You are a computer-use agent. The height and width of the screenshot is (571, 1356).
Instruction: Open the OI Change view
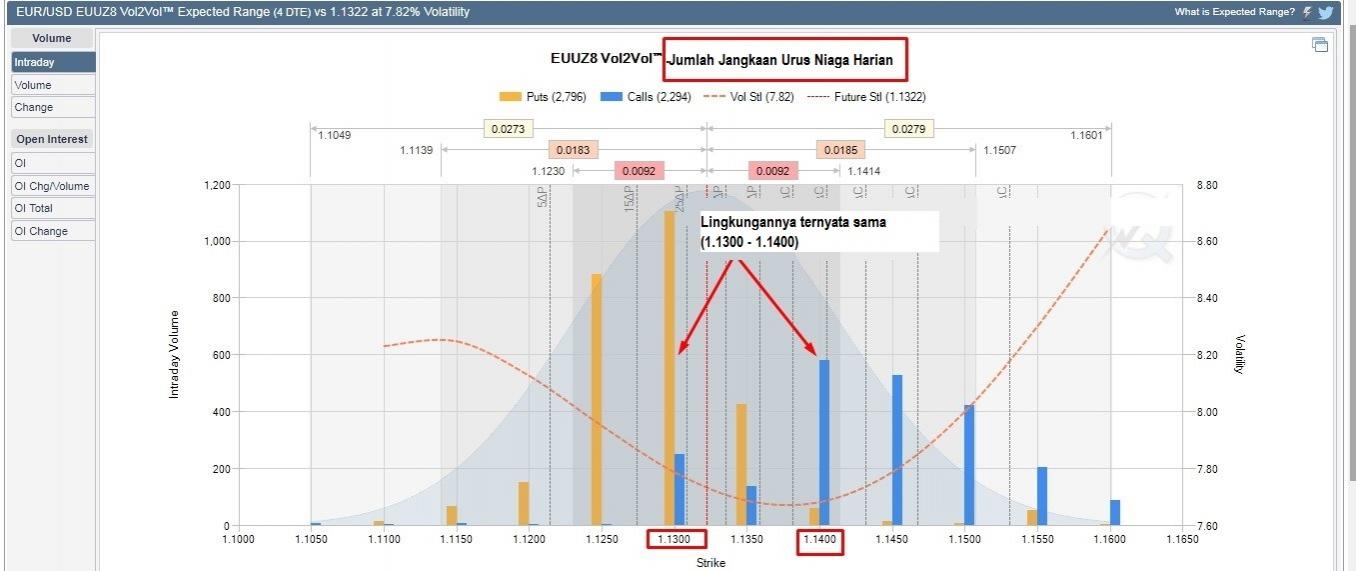pyautogui.click(x=53, y=231)
